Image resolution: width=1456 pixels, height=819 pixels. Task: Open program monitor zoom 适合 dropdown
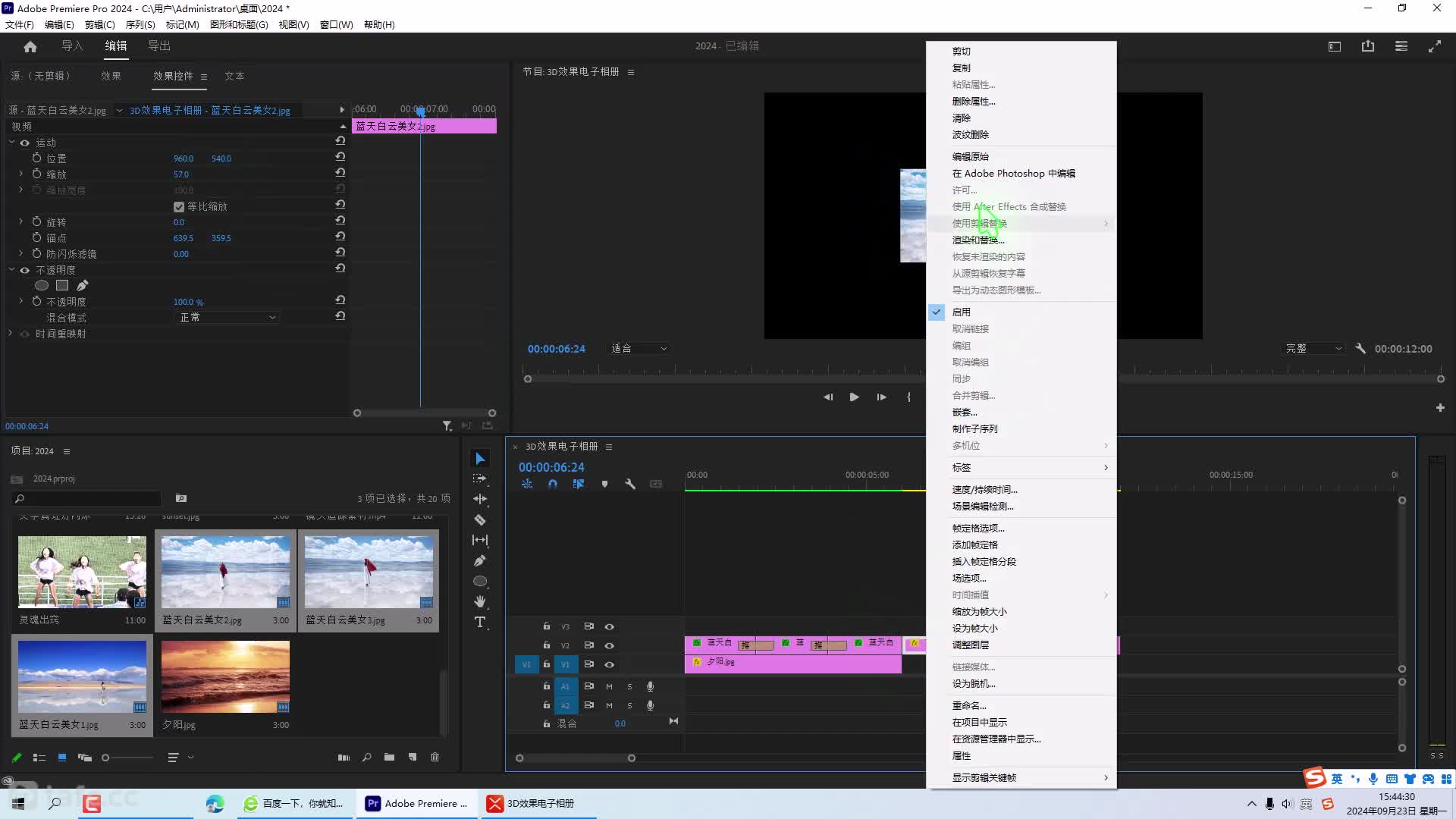click(x=639, y=348)
